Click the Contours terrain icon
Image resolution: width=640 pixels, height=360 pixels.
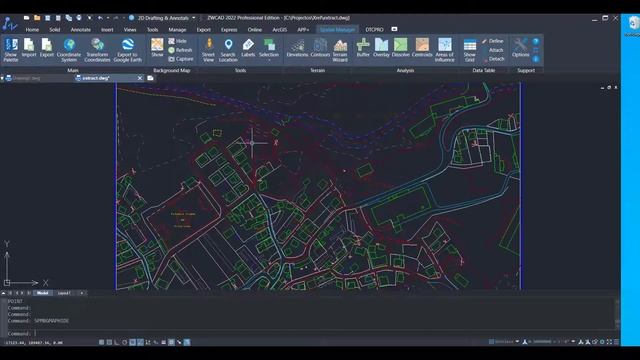tap(320, 48)
